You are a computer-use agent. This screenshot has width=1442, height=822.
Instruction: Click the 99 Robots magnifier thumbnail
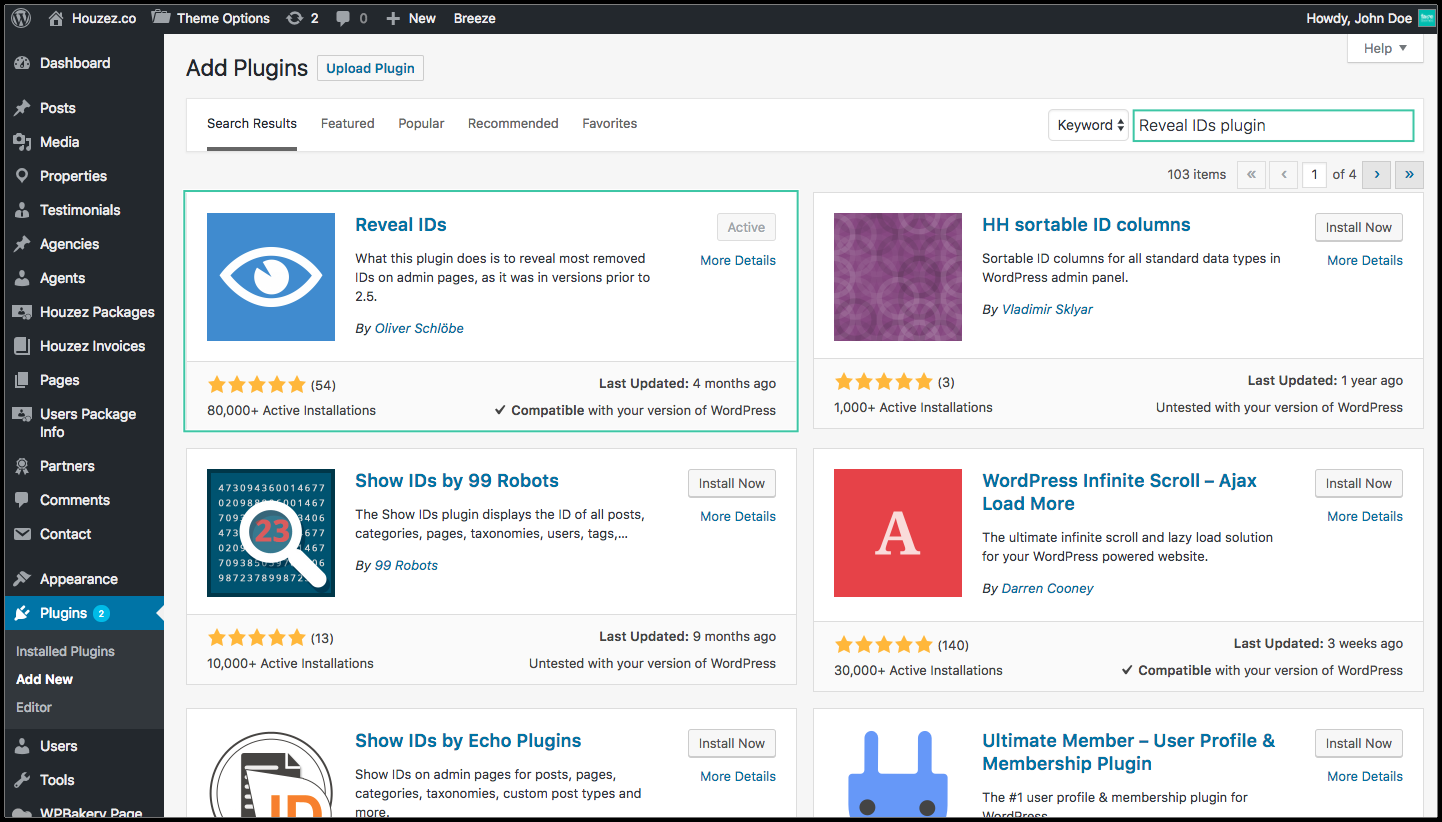(271, 533)
